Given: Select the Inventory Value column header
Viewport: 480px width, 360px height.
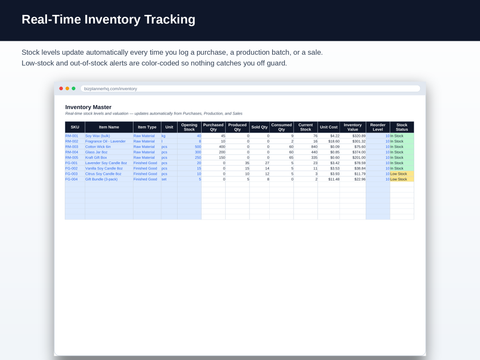Looking at the screenshot, I should (353, 127).
